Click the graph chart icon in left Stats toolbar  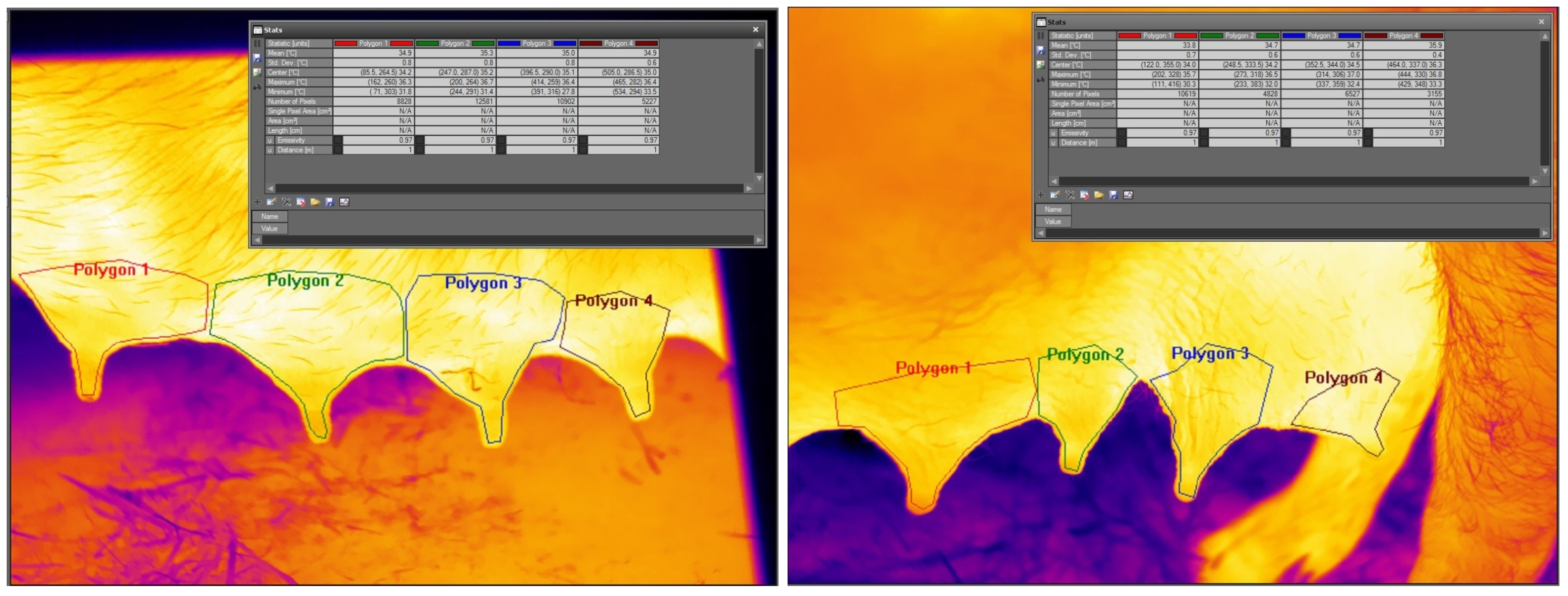(x=345, y=202)
